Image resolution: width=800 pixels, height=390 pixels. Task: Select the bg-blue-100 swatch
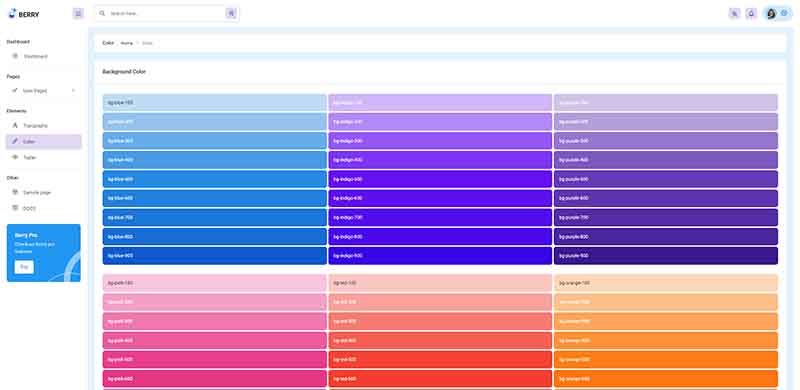tap(214, 103)
